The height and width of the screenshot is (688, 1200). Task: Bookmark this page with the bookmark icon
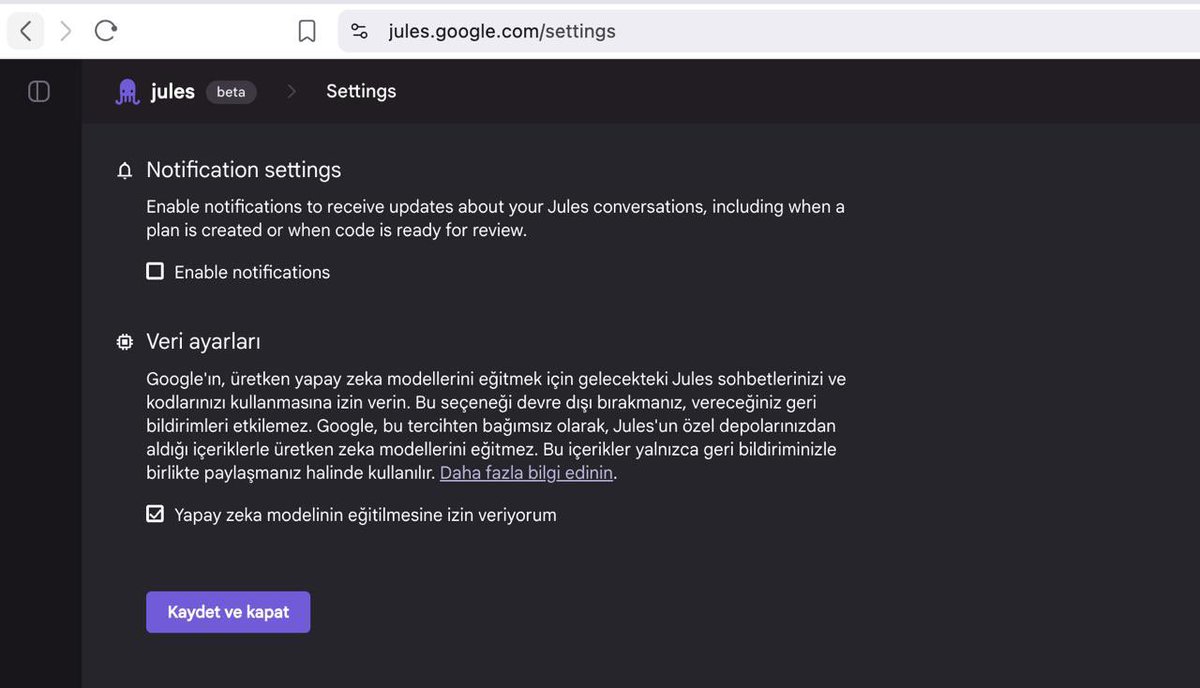click(x=307, y=30)
